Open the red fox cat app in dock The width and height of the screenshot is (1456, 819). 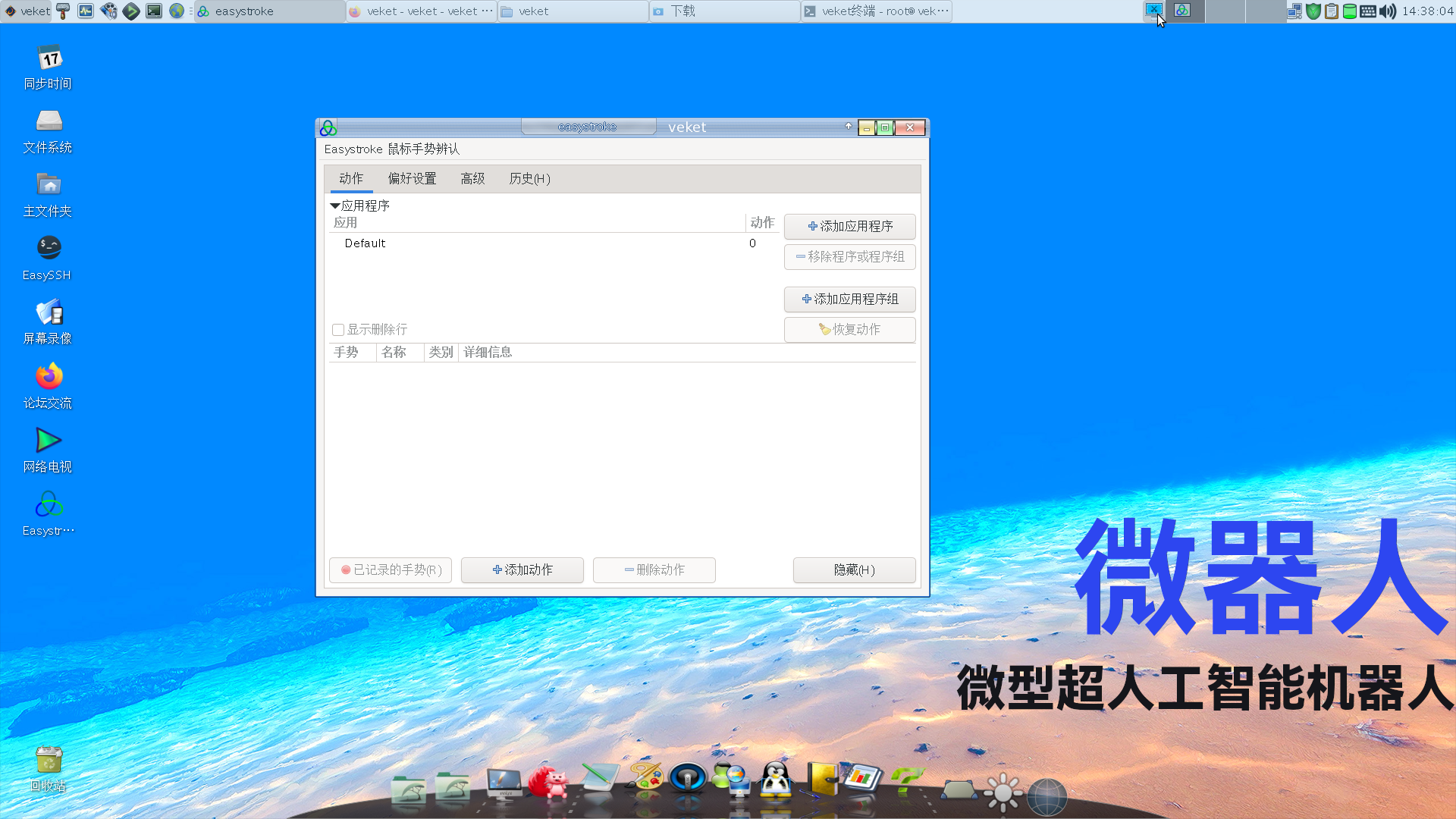[x=548, y=781]
